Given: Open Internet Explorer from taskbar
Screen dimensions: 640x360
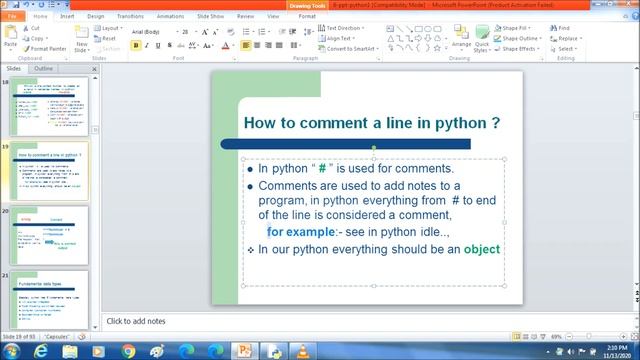Looking at the screenshot, I should [40, 351].
